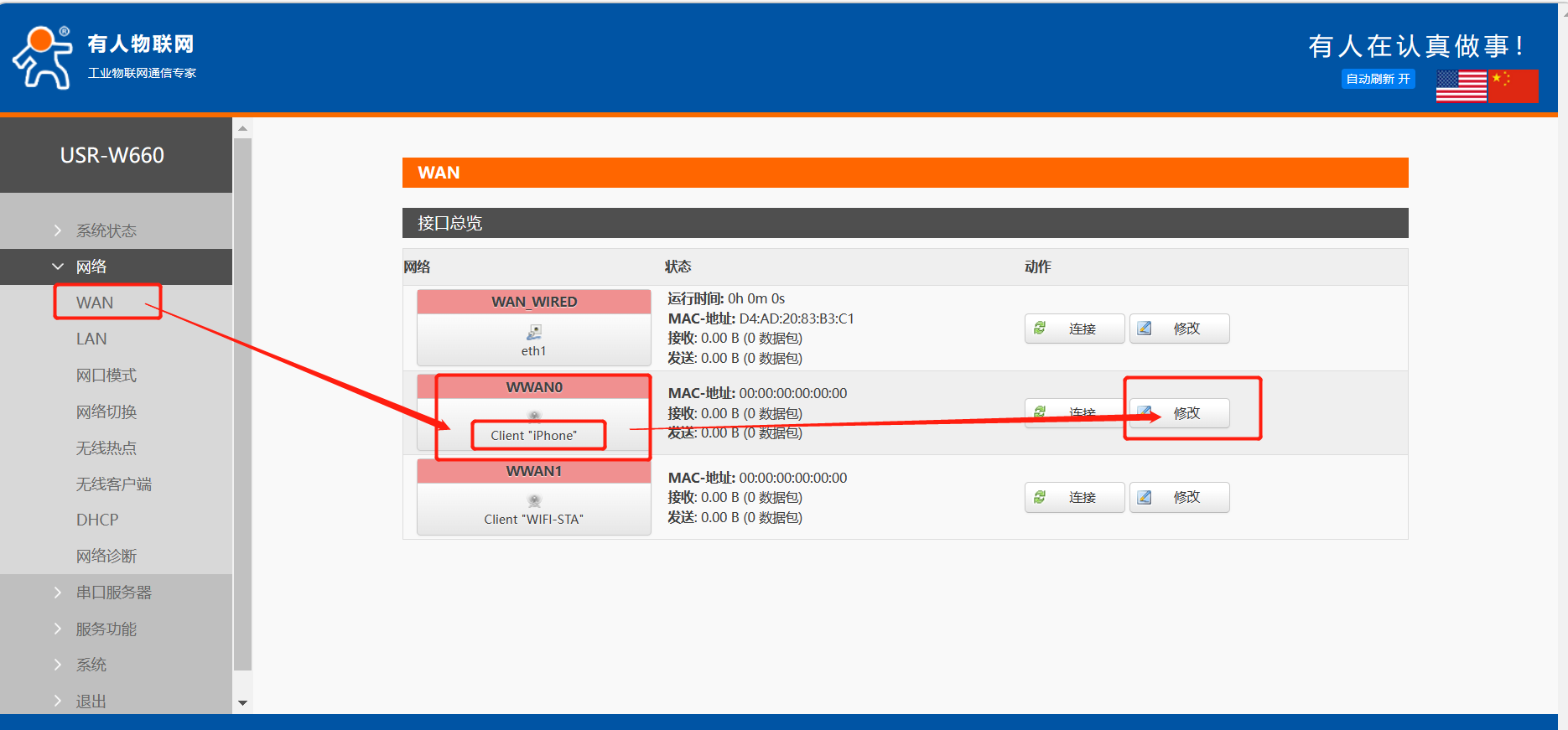Click 修改 button for WWAN0 interface
Image resolution: width=1568 pixels, height=730 pixels.
click(1180, 413)
